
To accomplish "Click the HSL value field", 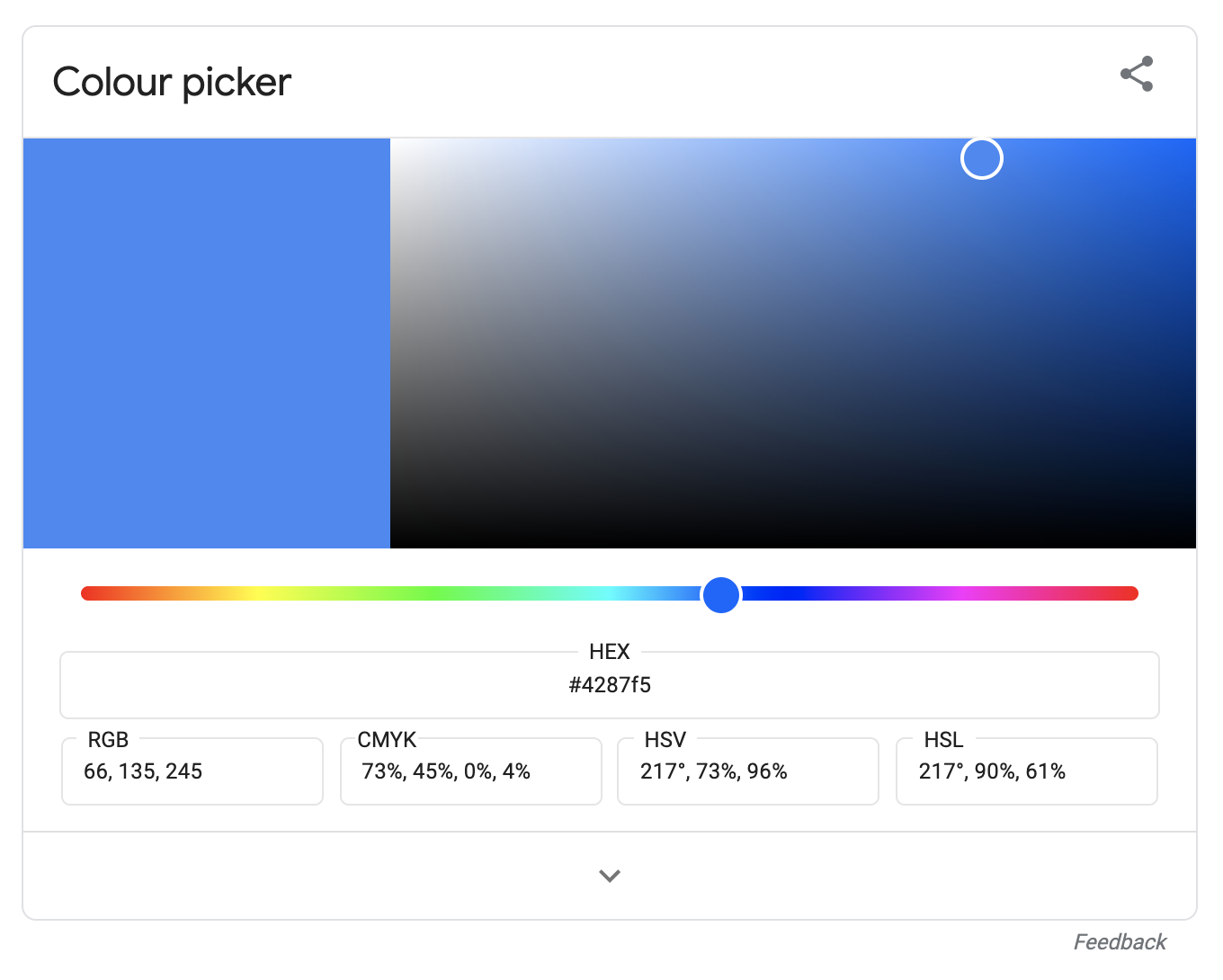I will [x=1026, y=771].
